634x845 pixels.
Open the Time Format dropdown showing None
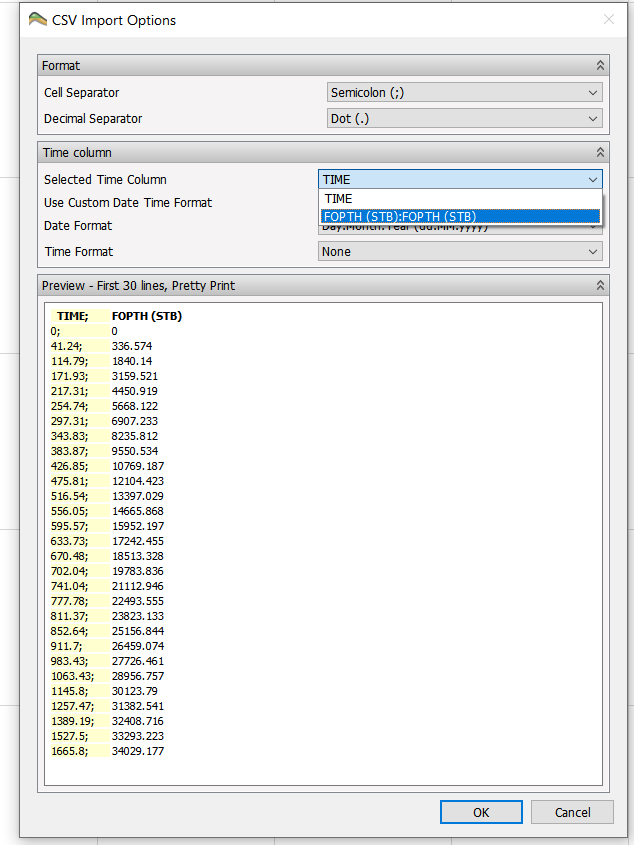pos(460,252)
